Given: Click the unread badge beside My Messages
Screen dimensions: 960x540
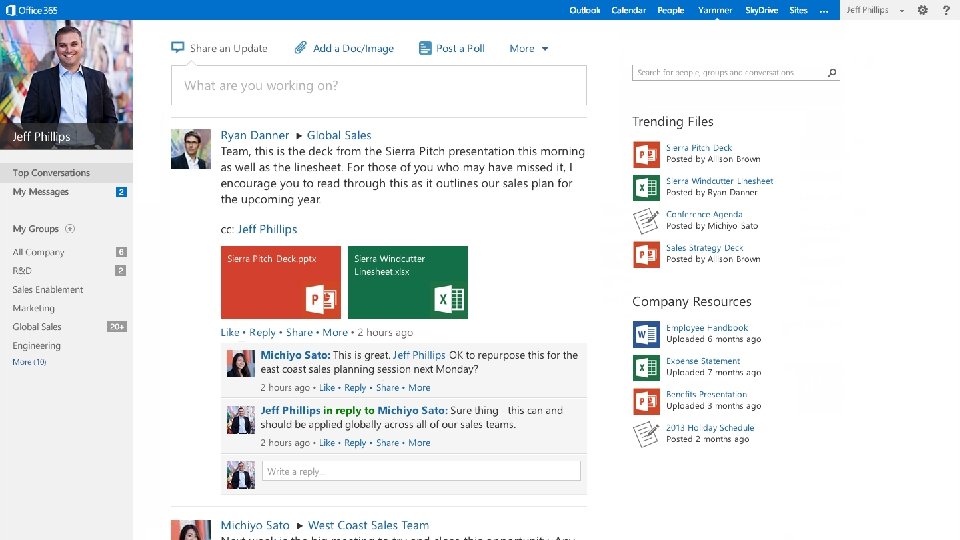Looking at the screenshot, I should 121,192.
